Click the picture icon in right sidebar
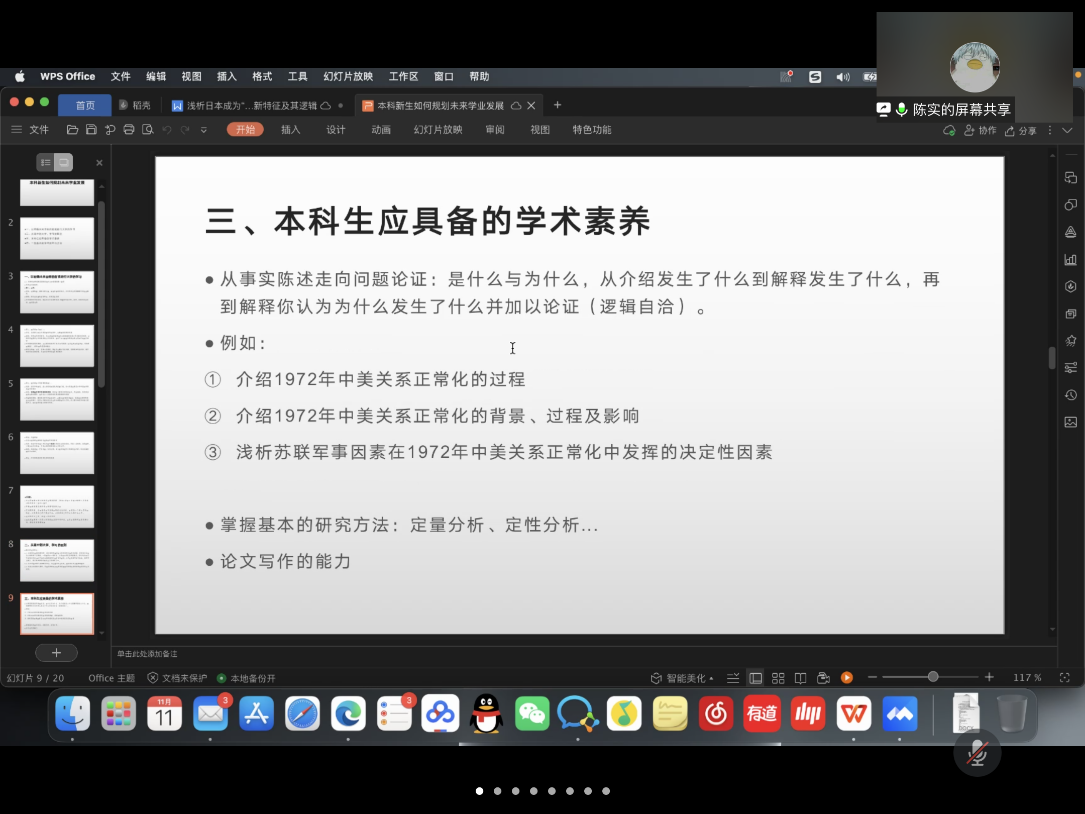 [1071, 422]
